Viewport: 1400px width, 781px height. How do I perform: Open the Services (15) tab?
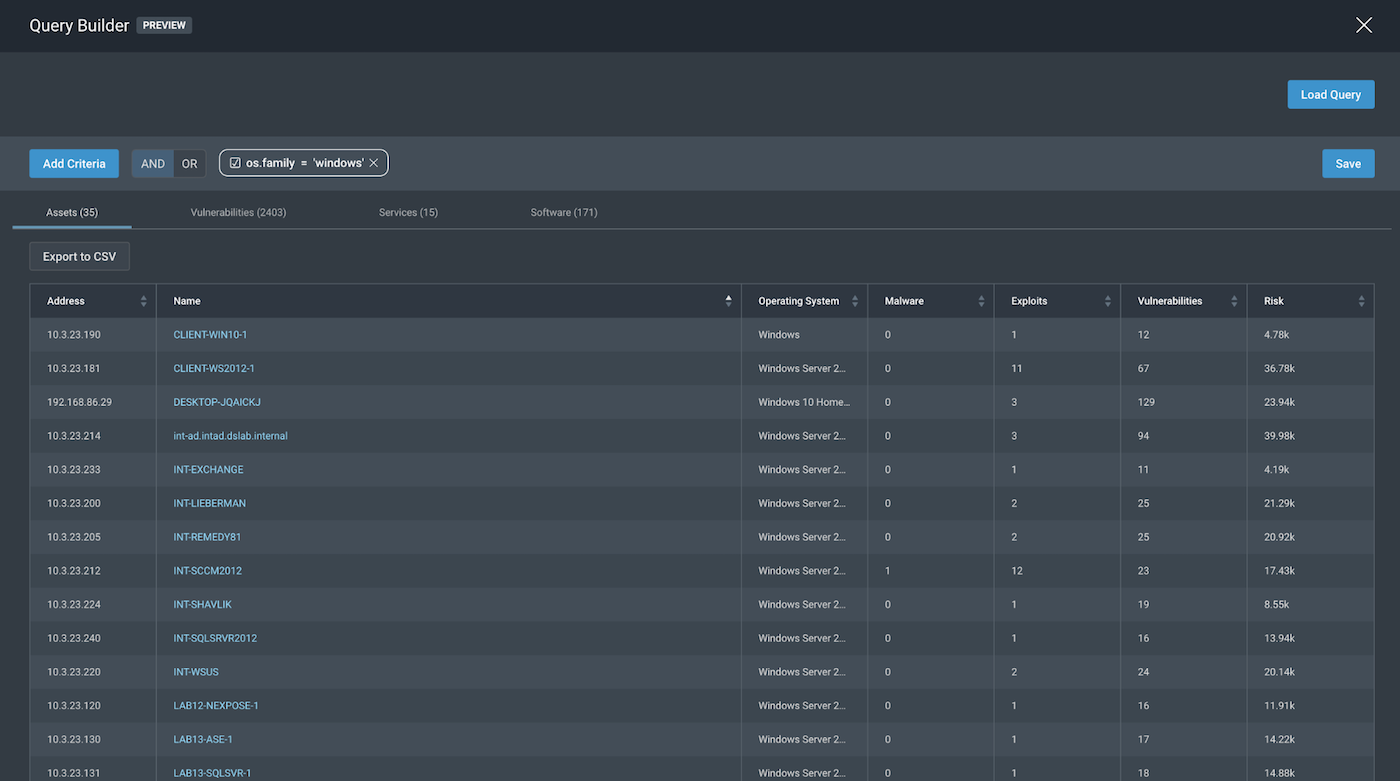click(408, 212)
